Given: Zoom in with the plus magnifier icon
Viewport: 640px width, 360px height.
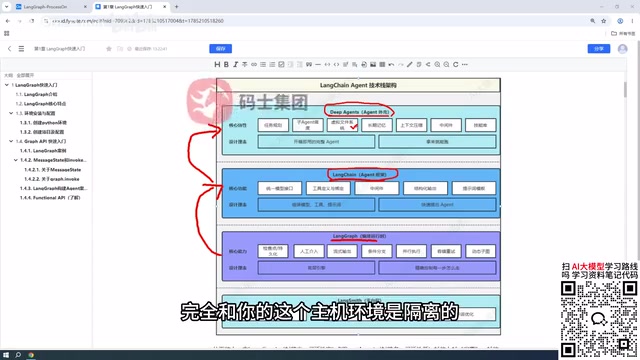Looking at the screenshot, I should 437,64.
